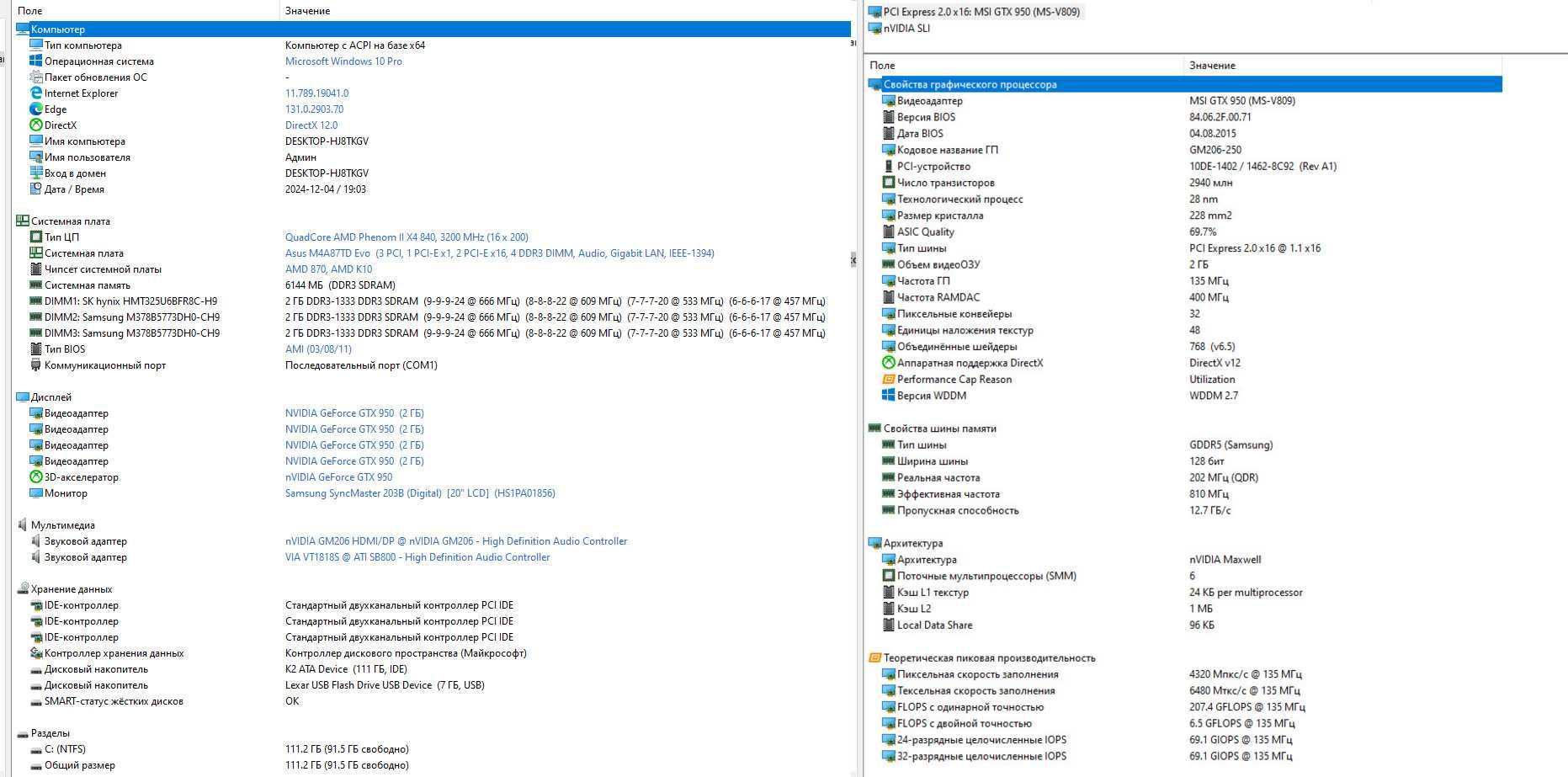The height and width of the screenshot is (777, 1568).
Task: Click the Теоретическая пиковая производительность section icon
Action: pos(874,657)
